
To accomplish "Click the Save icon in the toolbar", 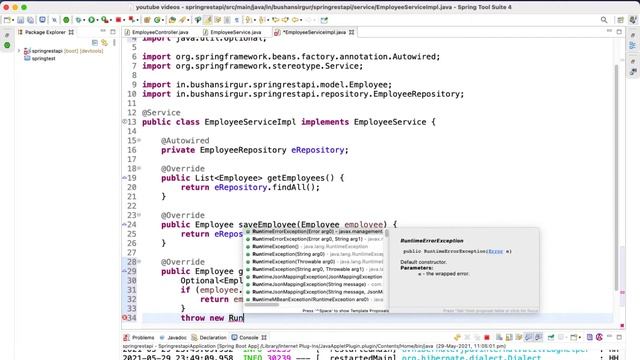I will (x=20, y=20).
